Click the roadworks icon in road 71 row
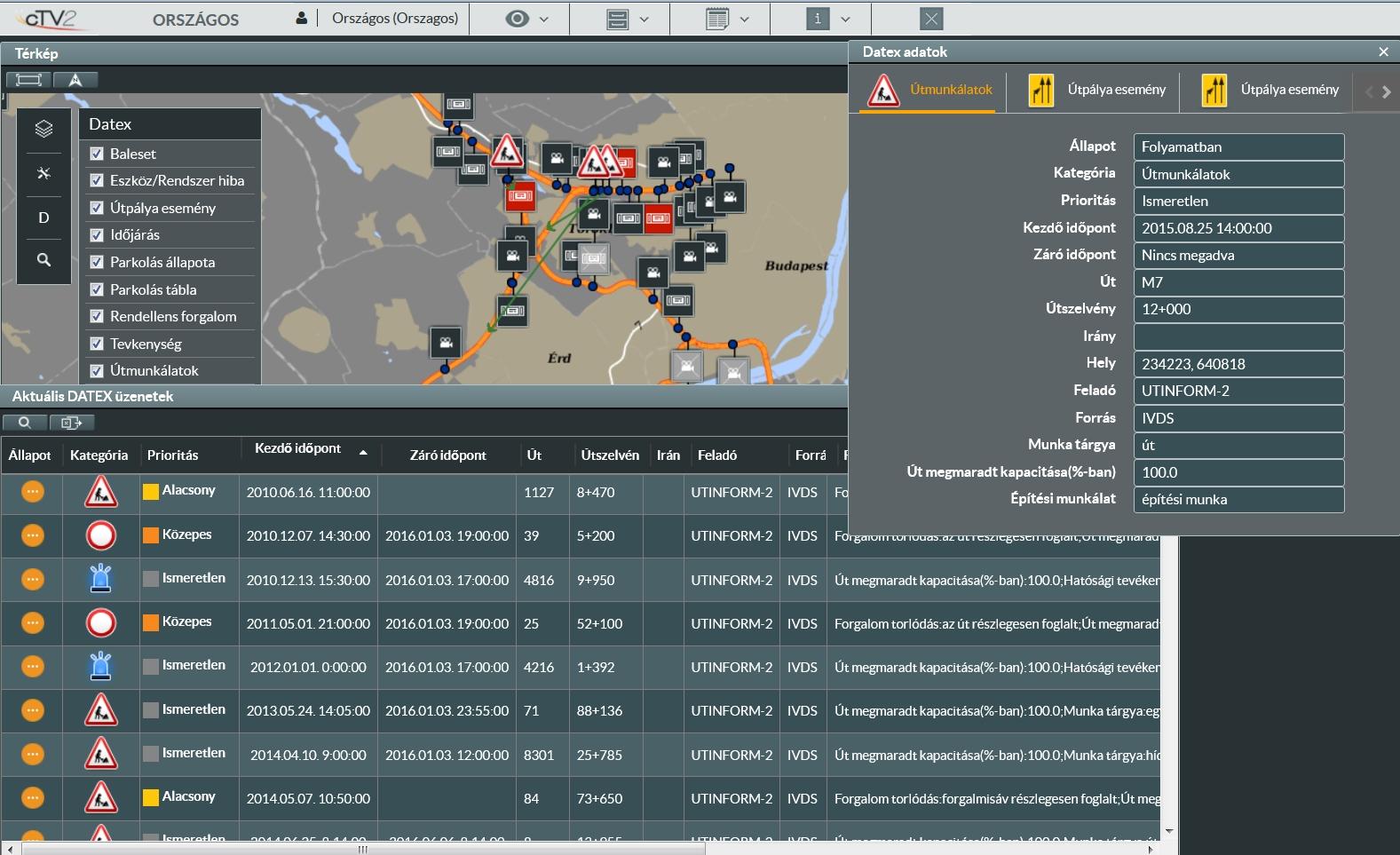Screen dimensions: 1400x855 (x=101, y=710)
